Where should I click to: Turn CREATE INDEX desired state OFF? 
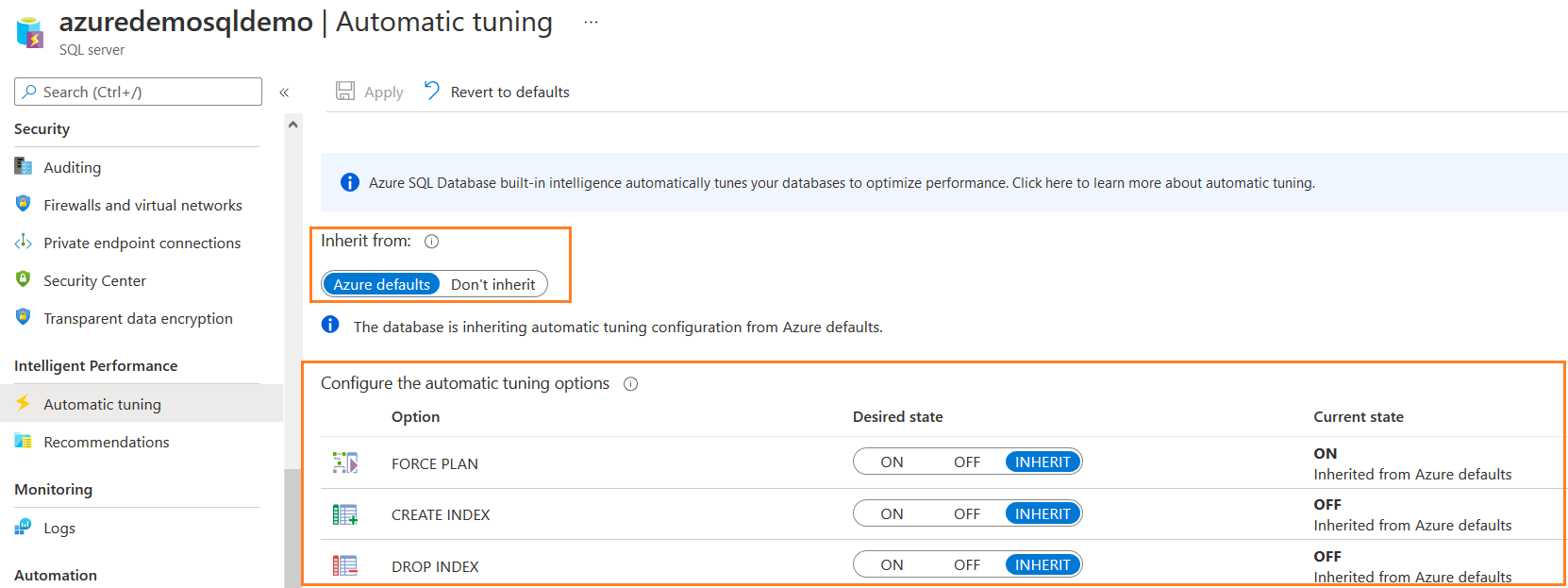coord(966,514)
